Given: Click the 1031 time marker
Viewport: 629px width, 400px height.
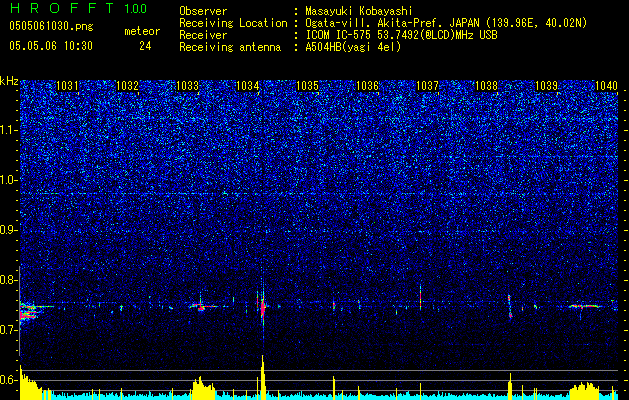Looking at the screenshot, I should tap(67, 86).
